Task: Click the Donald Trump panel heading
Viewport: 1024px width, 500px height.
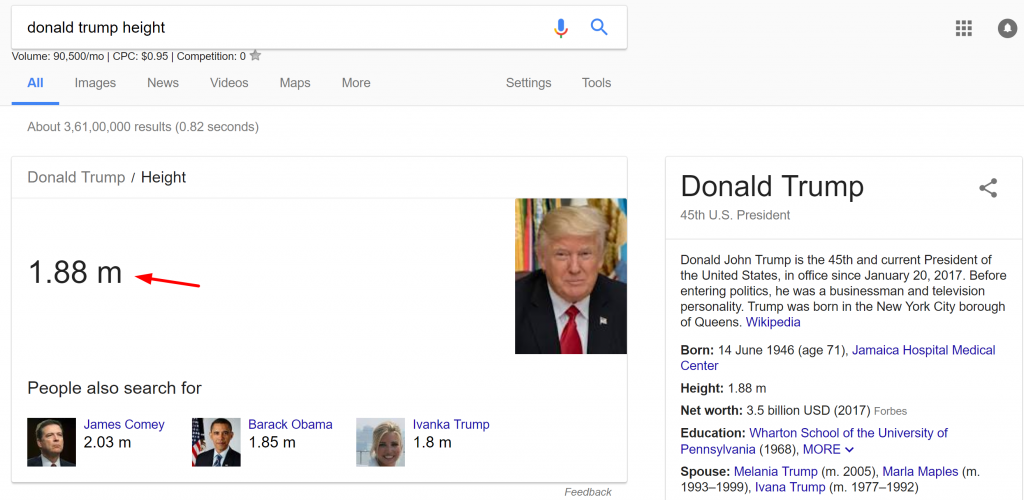Action: pos(772,187)
